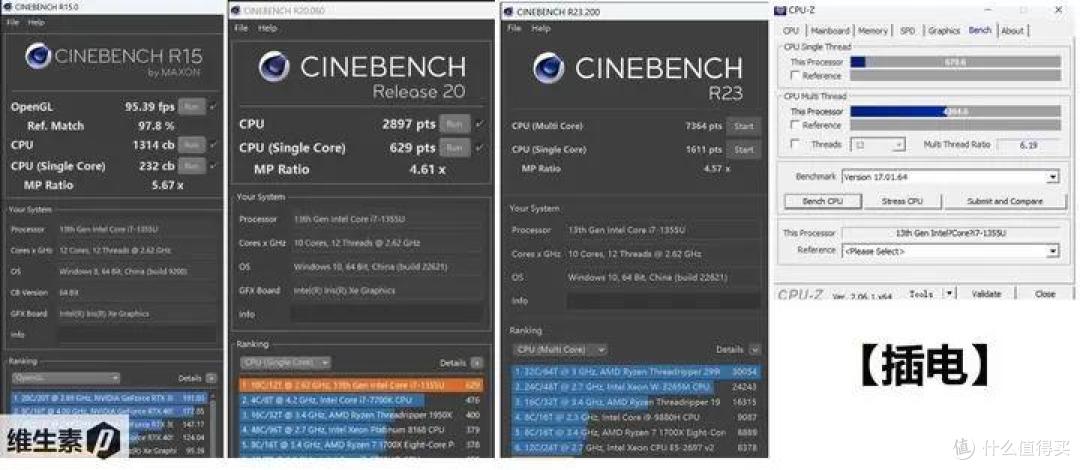Open Help menu in Cinebench R23
This screenshot has width=1080, height=470.
541,28
